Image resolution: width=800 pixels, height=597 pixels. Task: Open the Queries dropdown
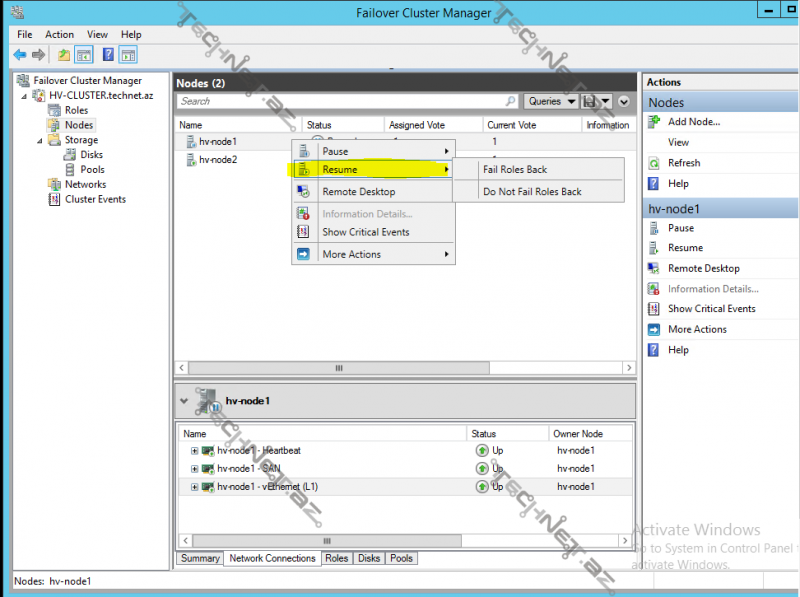(x=551, y=101)
